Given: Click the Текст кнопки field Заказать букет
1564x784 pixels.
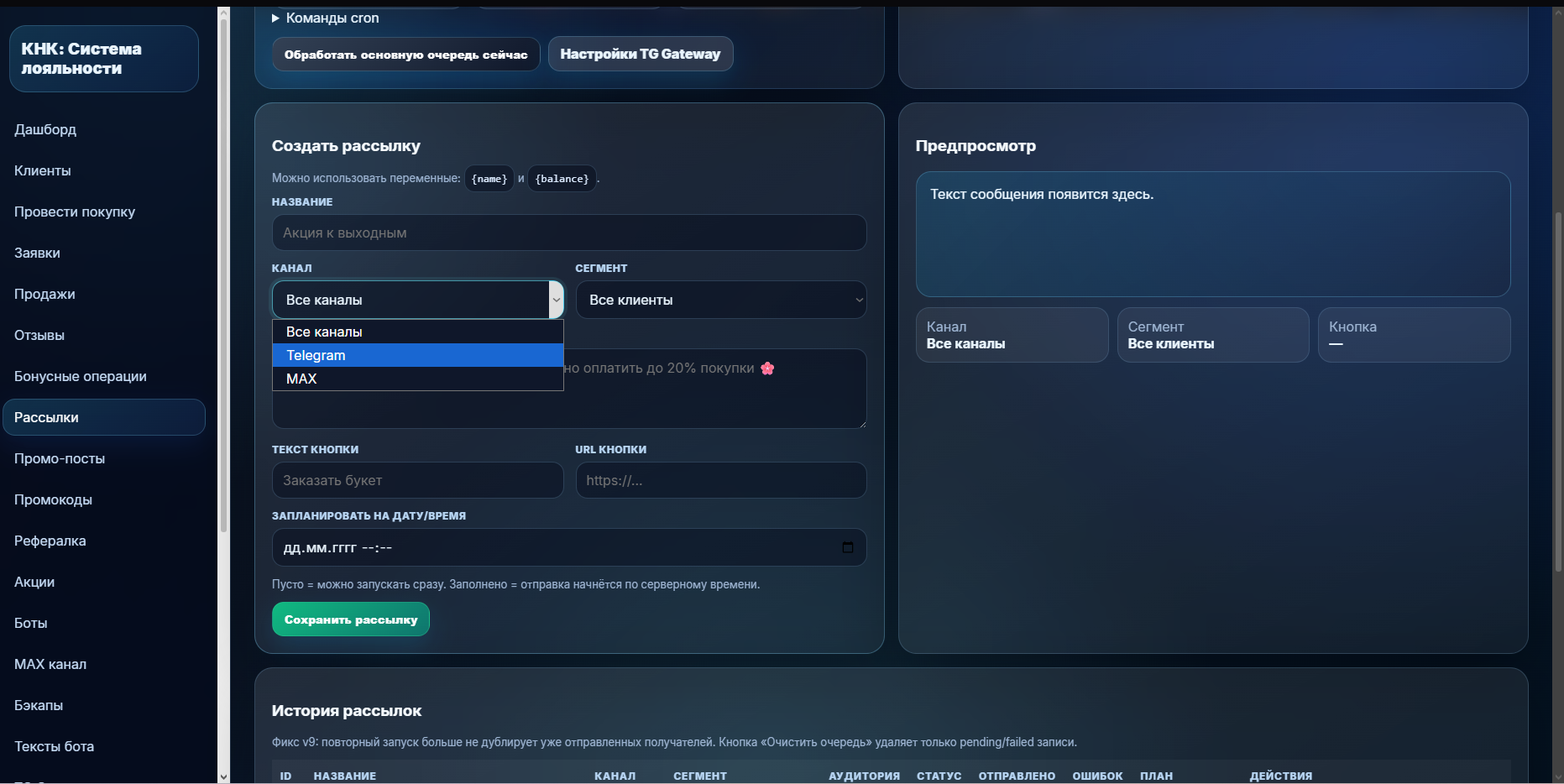Looking at the screenshot, I should click(417, 480).
